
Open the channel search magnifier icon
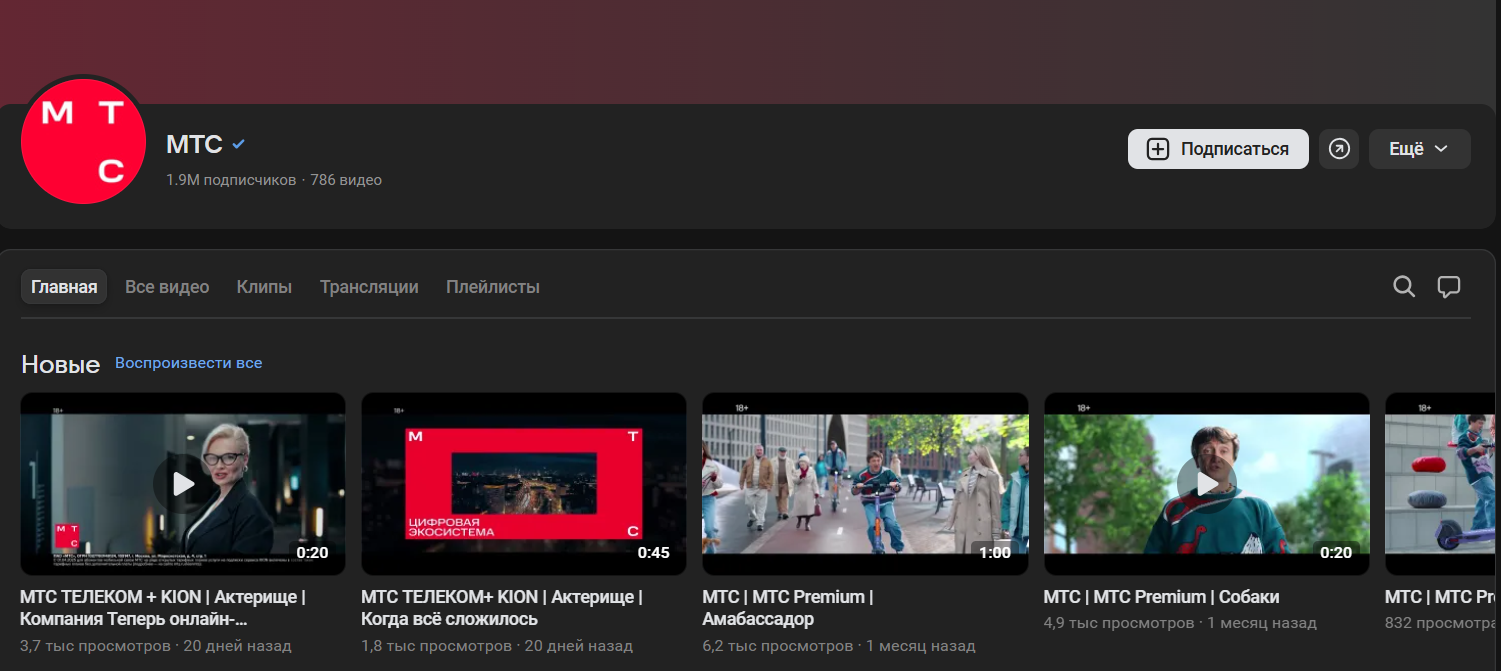1404,287
